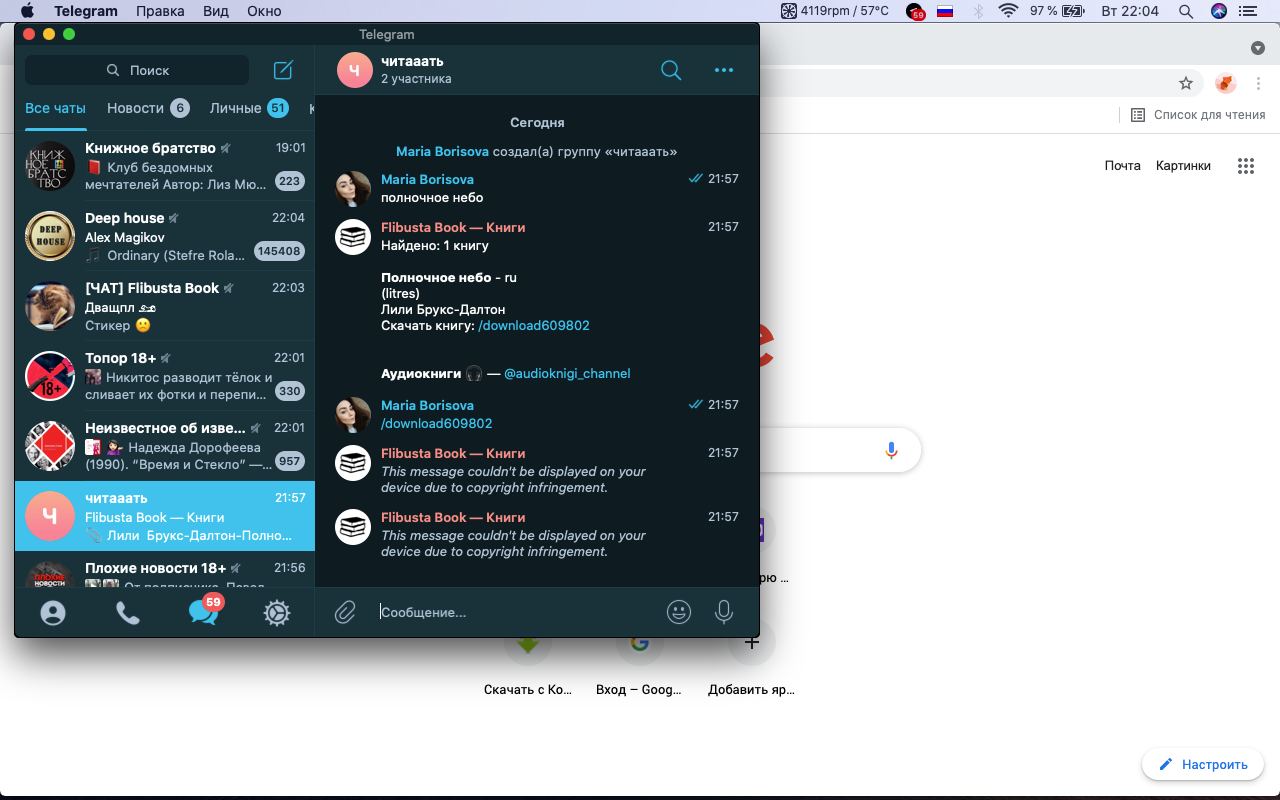
Task: Open the Вид menu
Action: (x=215, y=11)
